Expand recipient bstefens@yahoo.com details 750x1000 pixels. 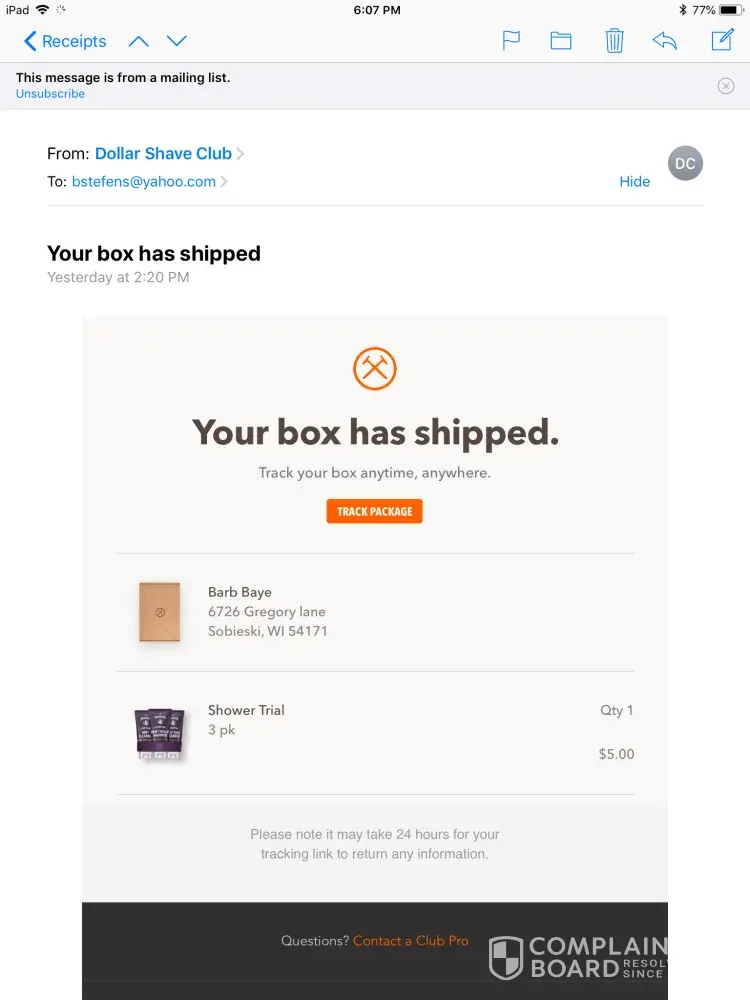[144, 182]
